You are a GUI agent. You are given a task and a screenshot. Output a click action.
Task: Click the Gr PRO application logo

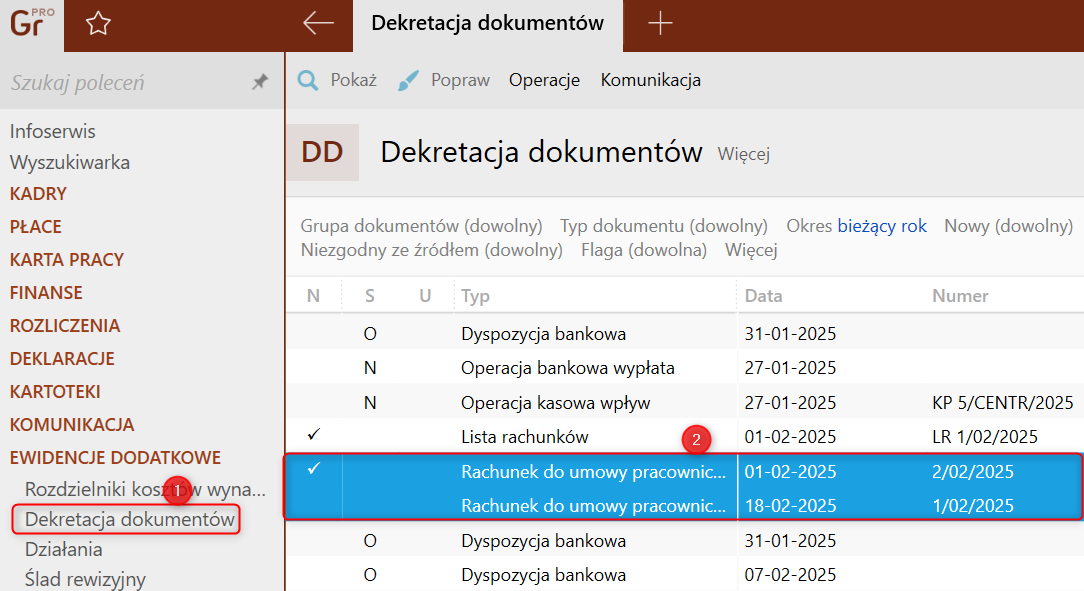point(30,24)
